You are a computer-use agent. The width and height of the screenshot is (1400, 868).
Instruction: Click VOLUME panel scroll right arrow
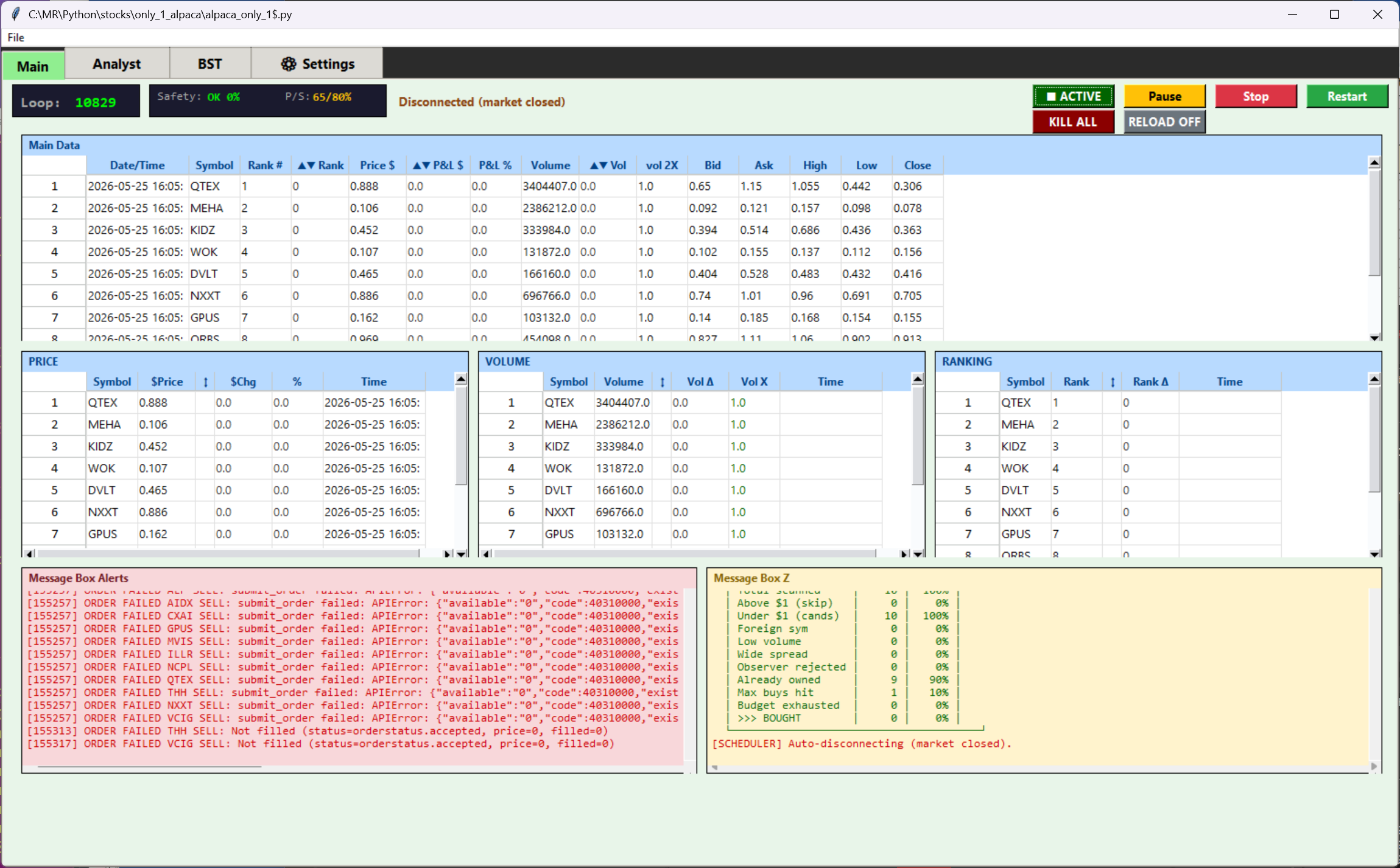pyautogui.click(x=904, y=554)
